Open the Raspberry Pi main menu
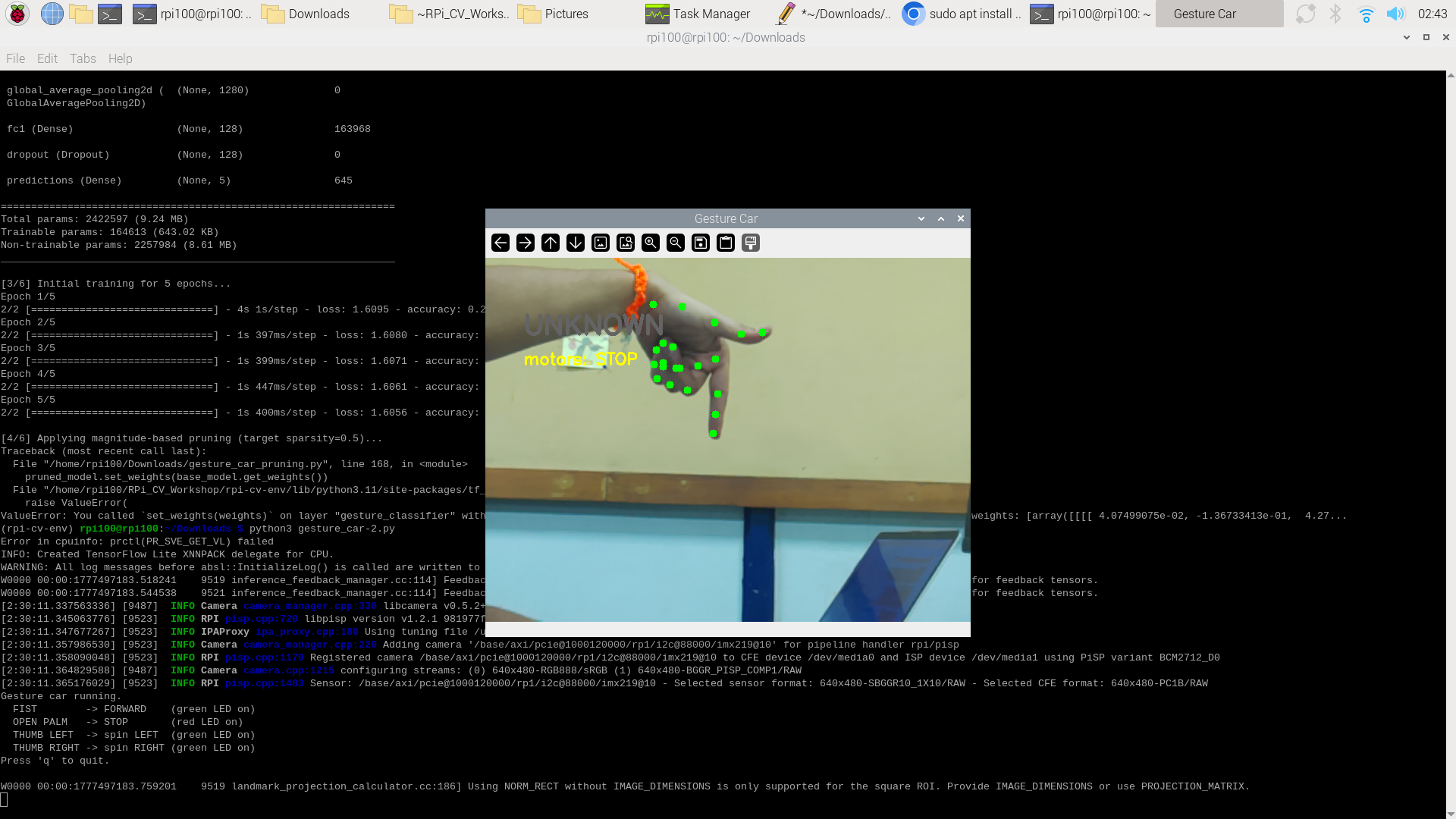The width and height of the screenshot is (1456, 819). (x=17, y=14)
